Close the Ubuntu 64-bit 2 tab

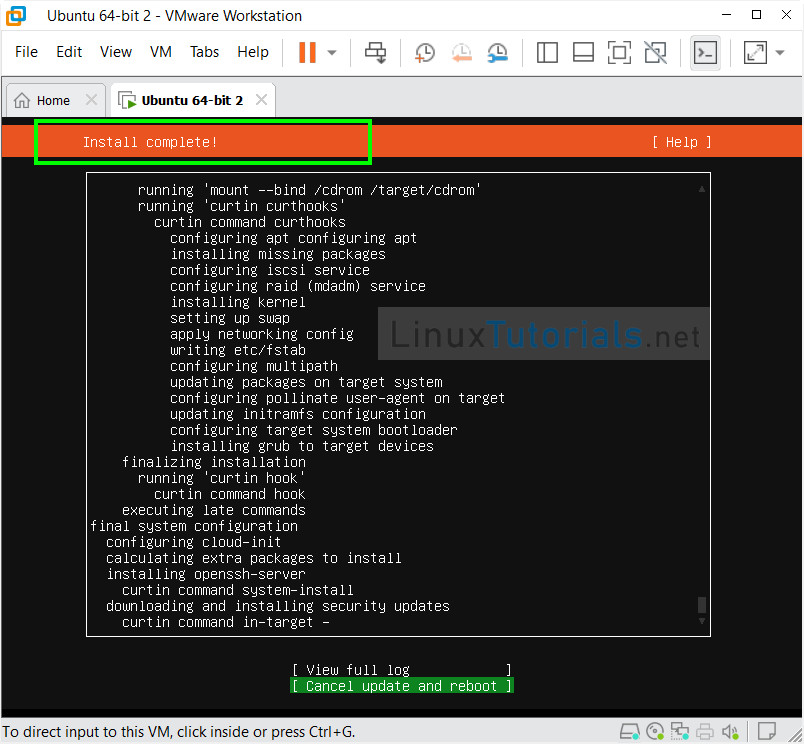pos(262,99)
